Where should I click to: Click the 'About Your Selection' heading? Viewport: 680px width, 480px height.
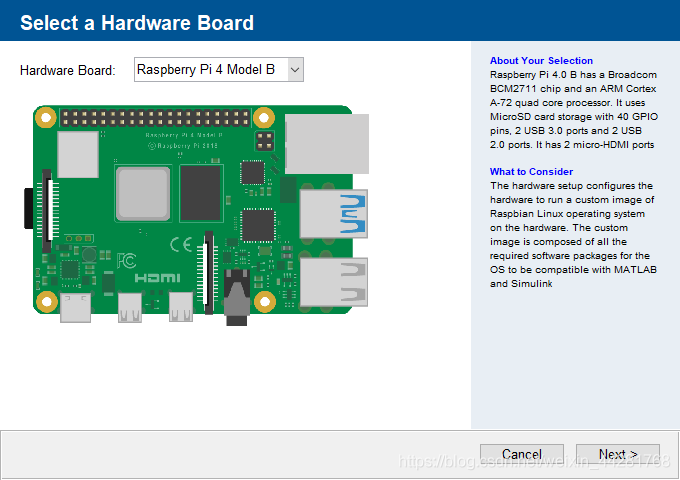tap(541, 61)
